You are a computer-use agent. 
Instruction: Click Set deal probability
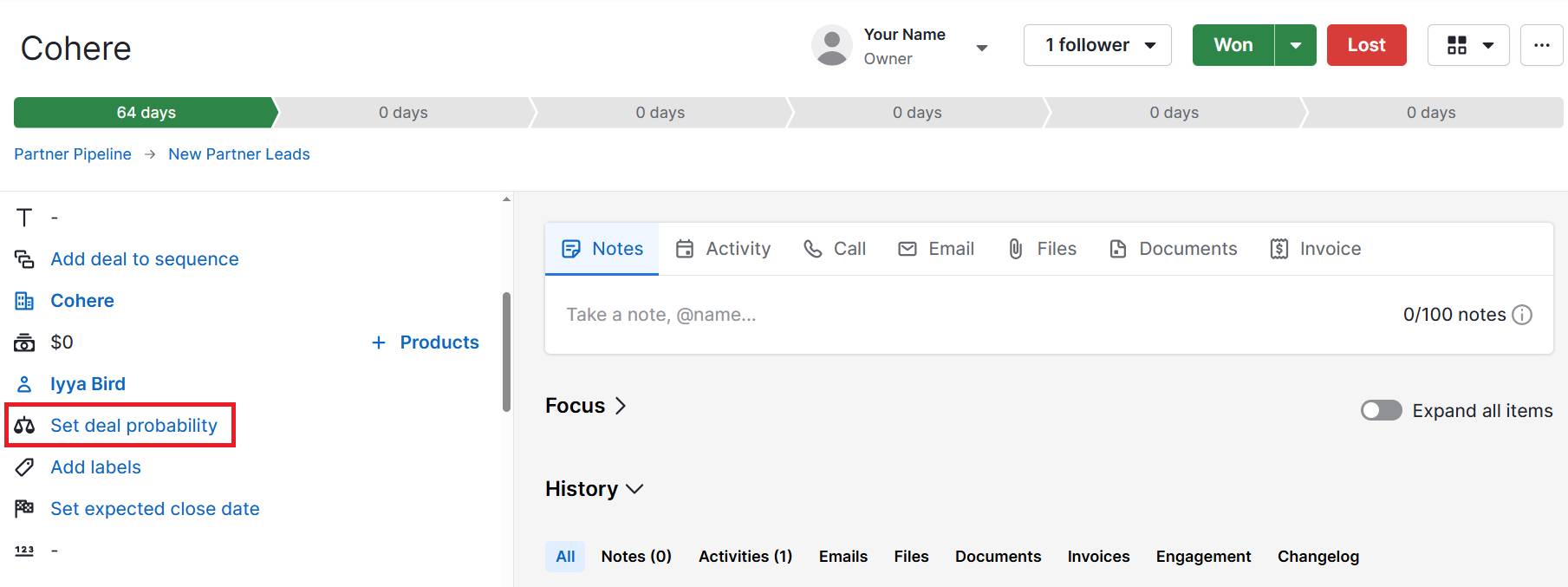[x=133, y=426]
